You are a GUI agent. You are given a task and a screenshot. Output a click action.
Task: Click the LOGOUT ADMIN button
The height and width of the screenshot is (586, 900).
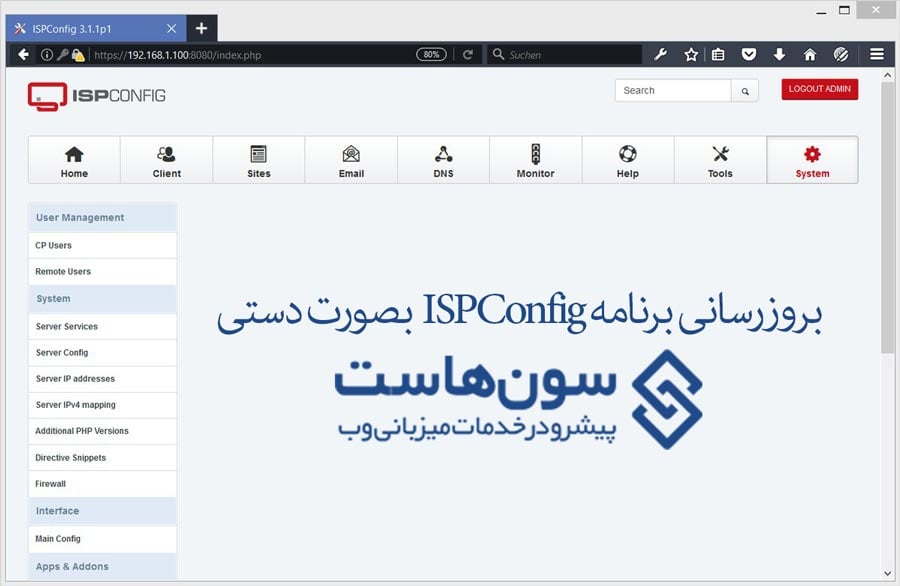pyautogui.click(x=820, y=89)
